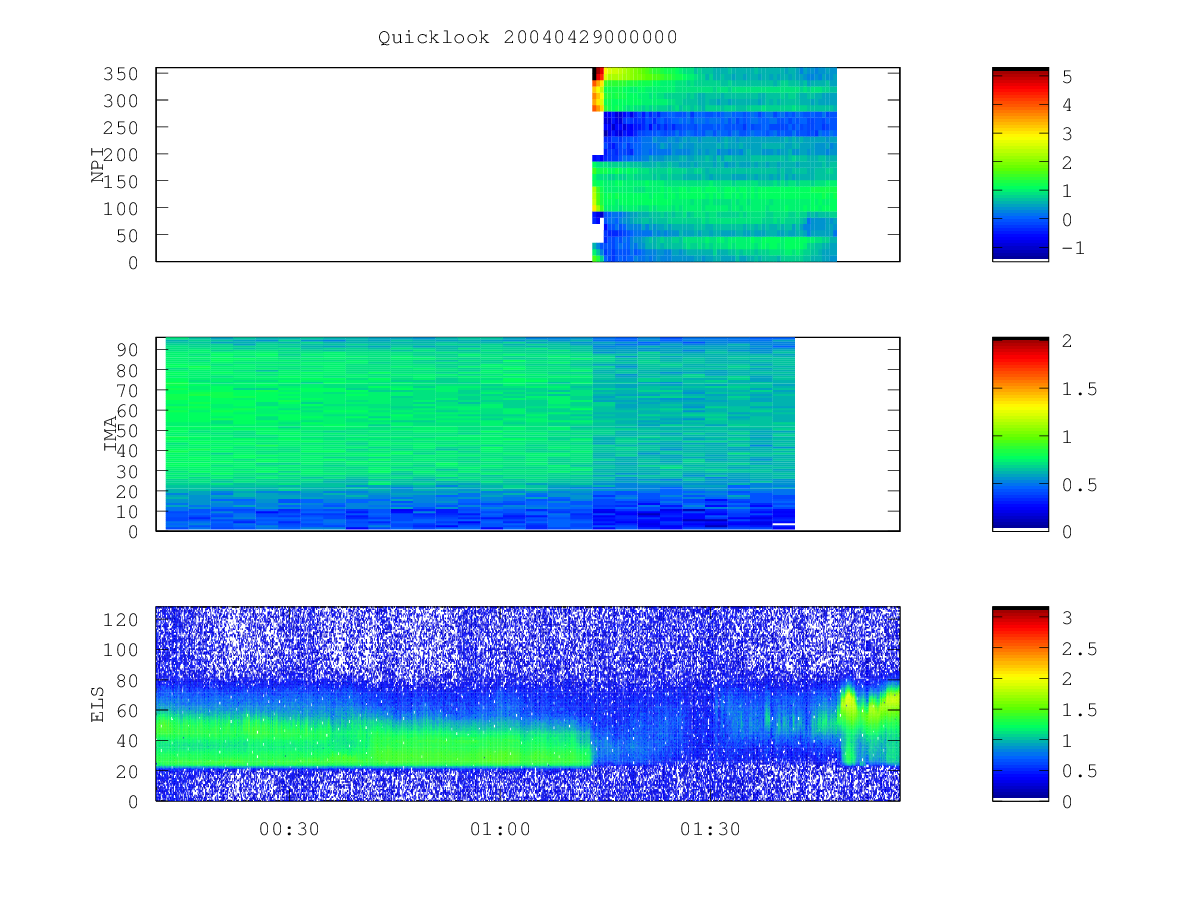Viewport: 1200px width, 900px height.
Task: Click the 1.5 label on IMA colorbar
Action: [1078, 389]
